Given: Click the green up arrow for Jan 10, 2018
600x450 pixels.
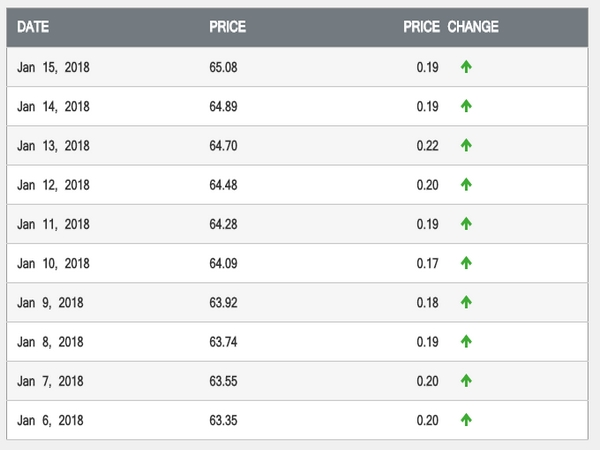Looking at the screenshot, I should 466,263.
